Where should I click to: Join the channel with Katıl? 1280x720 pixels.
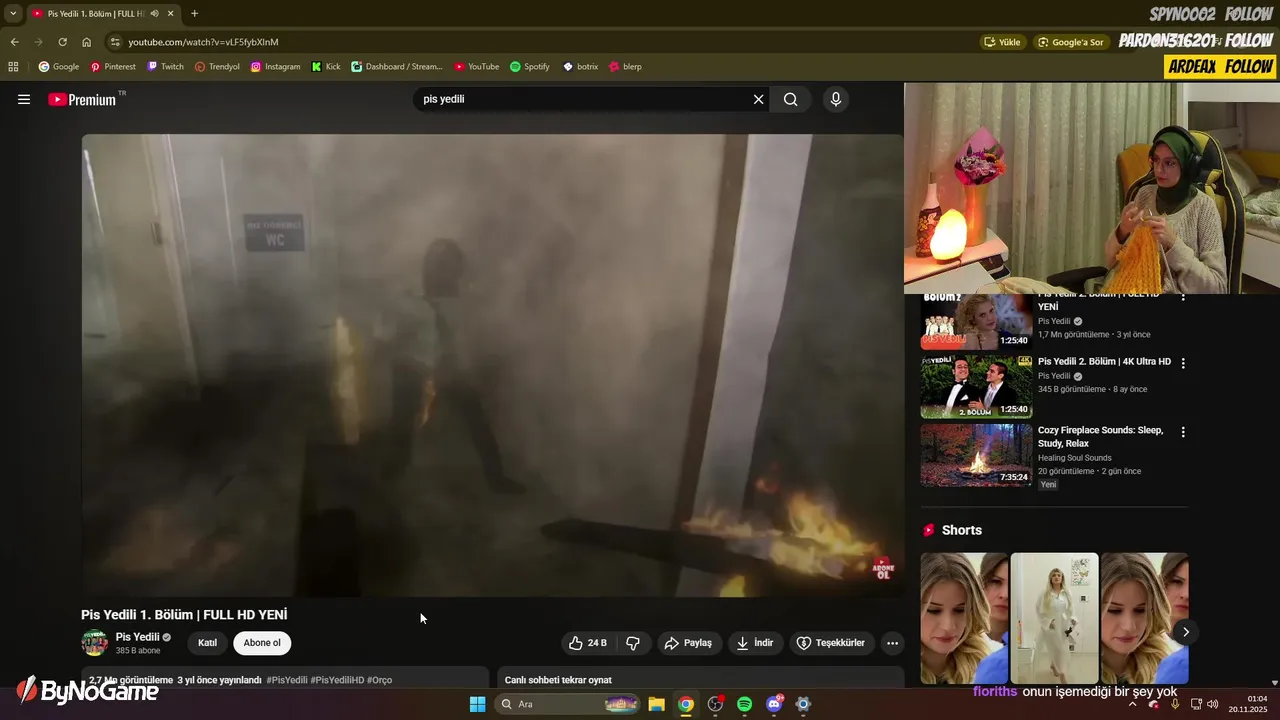coord(207,643)
